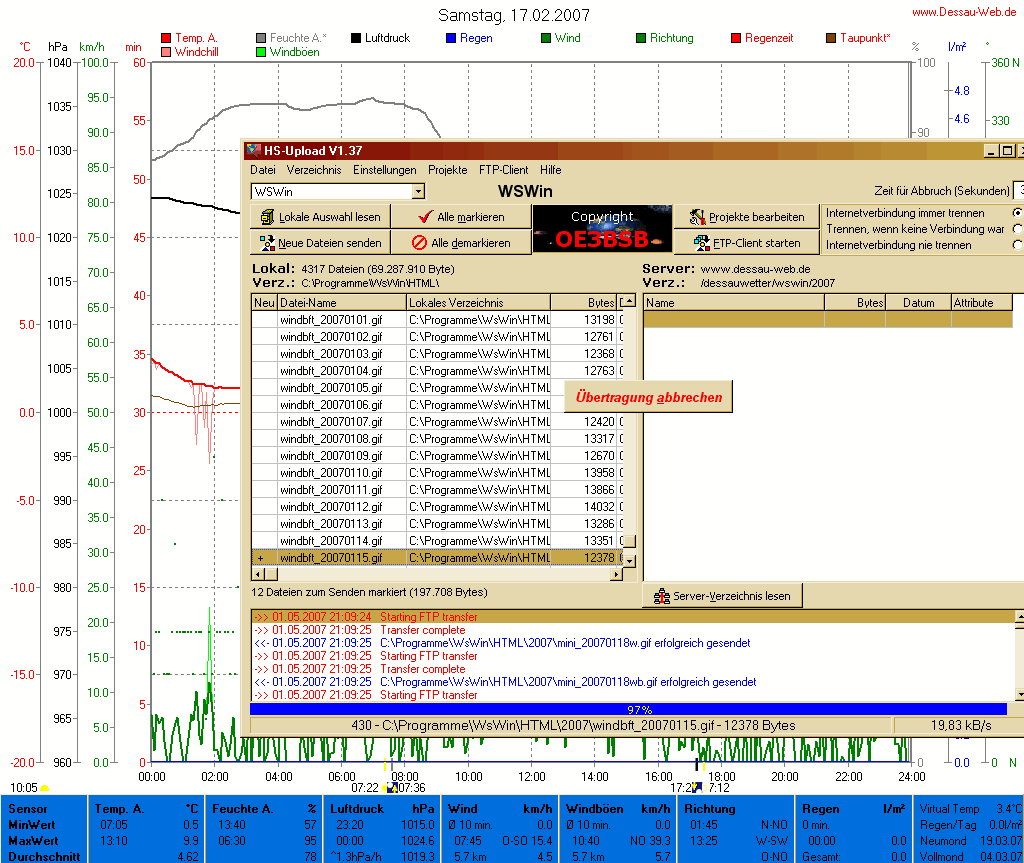
Task: Click the 'Projekte bearbeiten' tools icon
Action: [697, 217]
